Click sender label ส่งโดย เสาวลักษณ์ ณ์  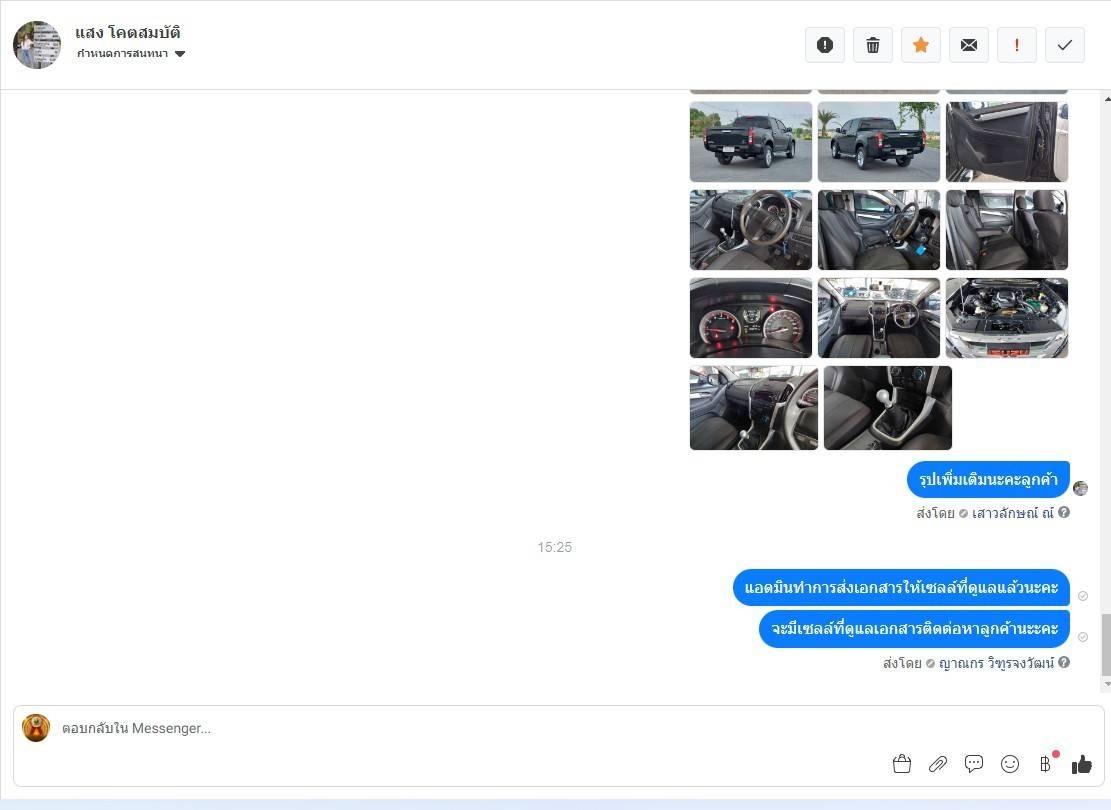[x=985, y=513]
